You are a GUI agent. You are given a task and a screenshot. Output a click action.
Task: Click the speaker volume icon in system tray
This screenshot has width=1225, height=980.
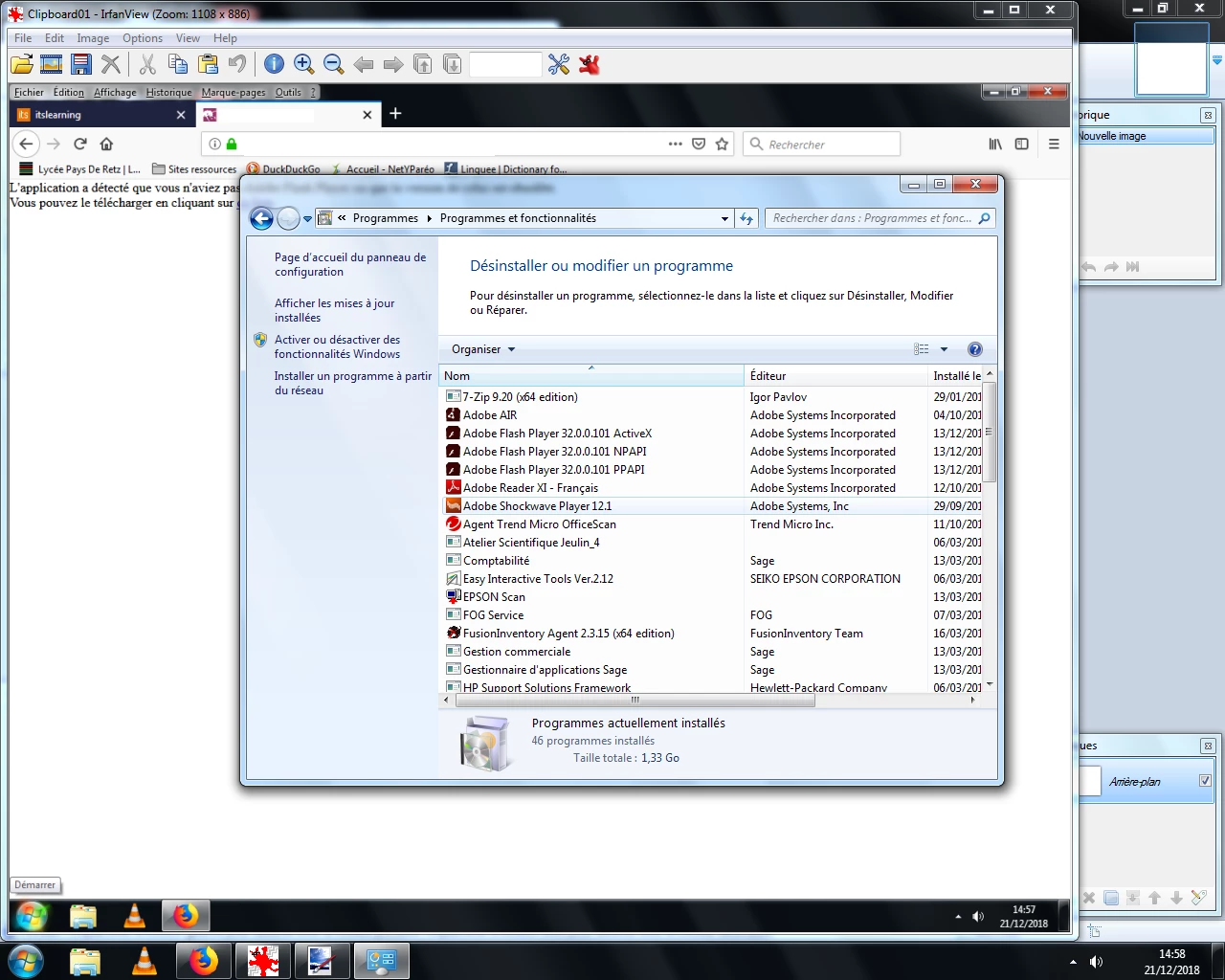pyautogui.click(x=1097, y=962)
